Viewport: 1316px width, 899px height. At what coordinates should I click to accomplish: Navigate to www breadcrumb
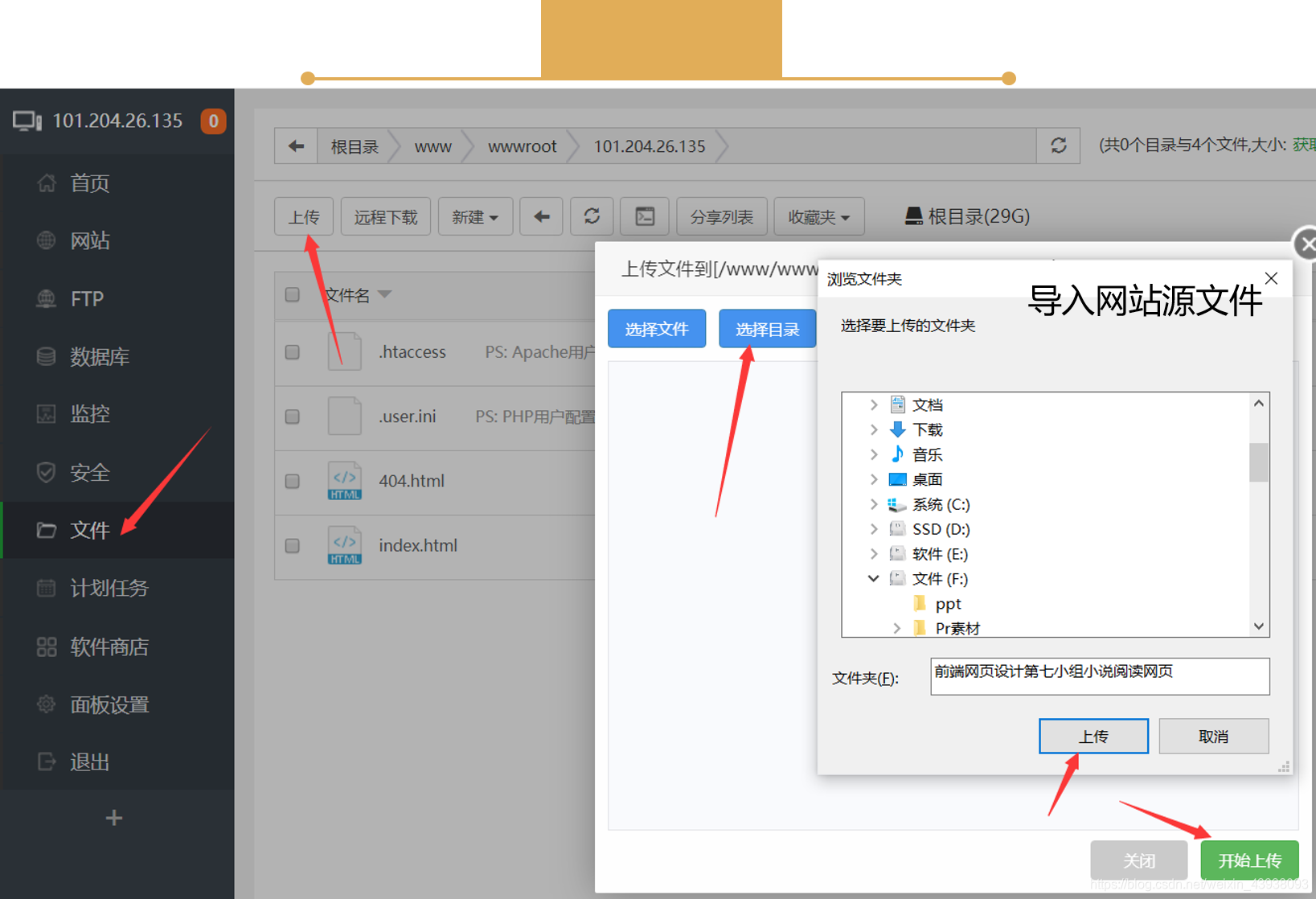(x=433, y=146)
